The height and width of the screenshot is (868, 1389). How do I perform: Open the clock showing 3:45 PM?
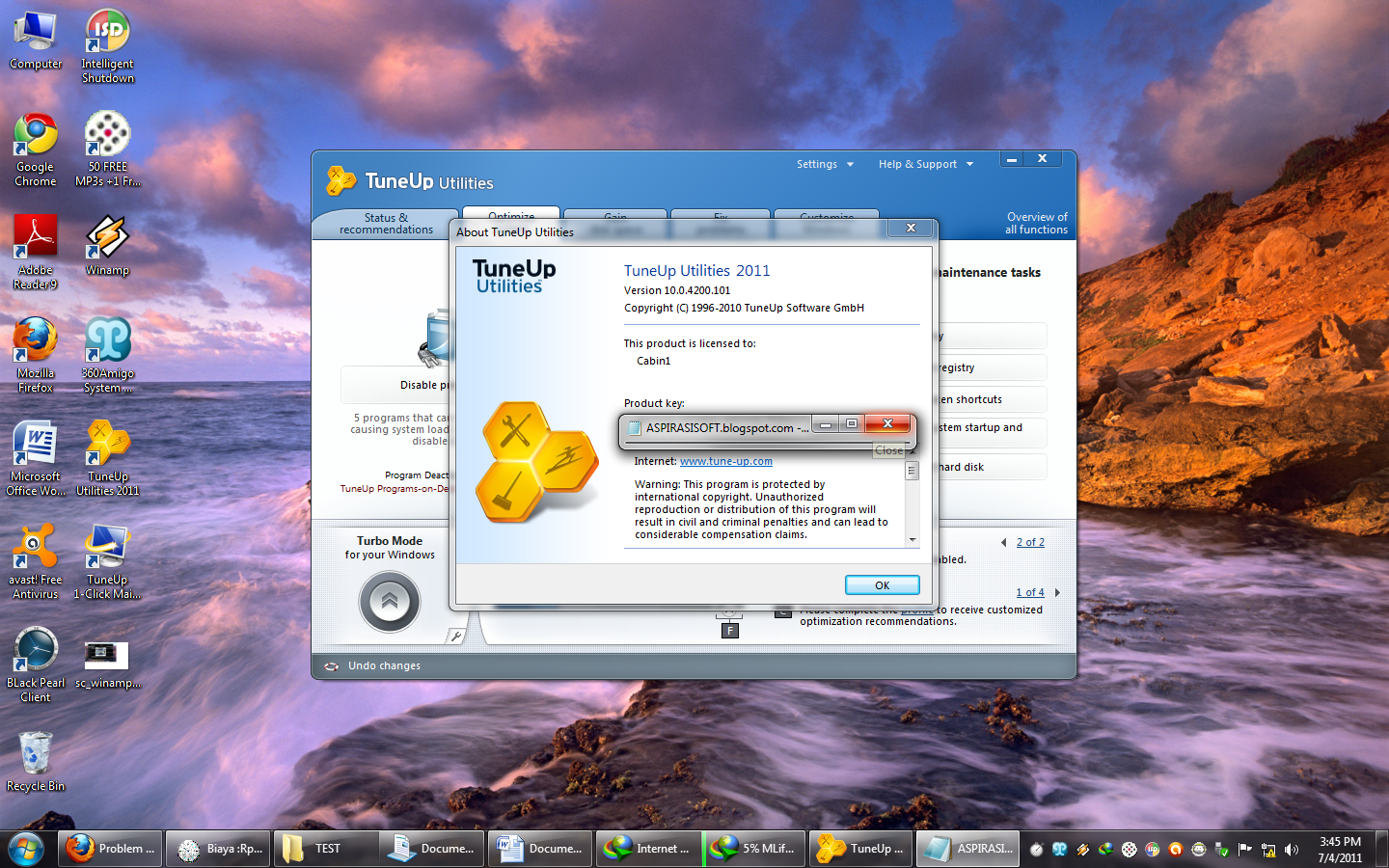1340,849
